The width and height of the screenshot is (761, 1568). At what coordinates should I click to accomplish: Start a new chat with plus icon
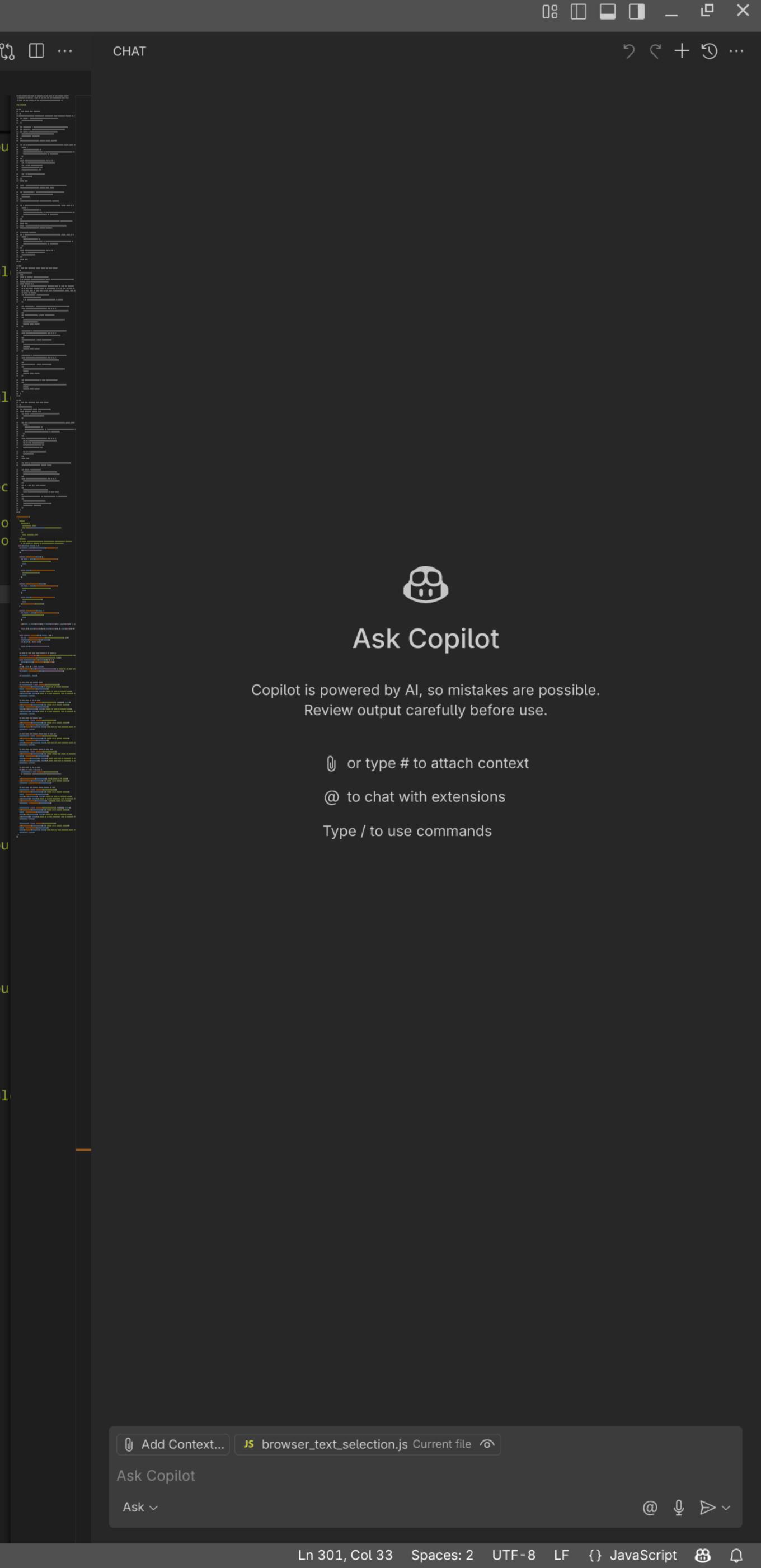(x=682, y=51)
